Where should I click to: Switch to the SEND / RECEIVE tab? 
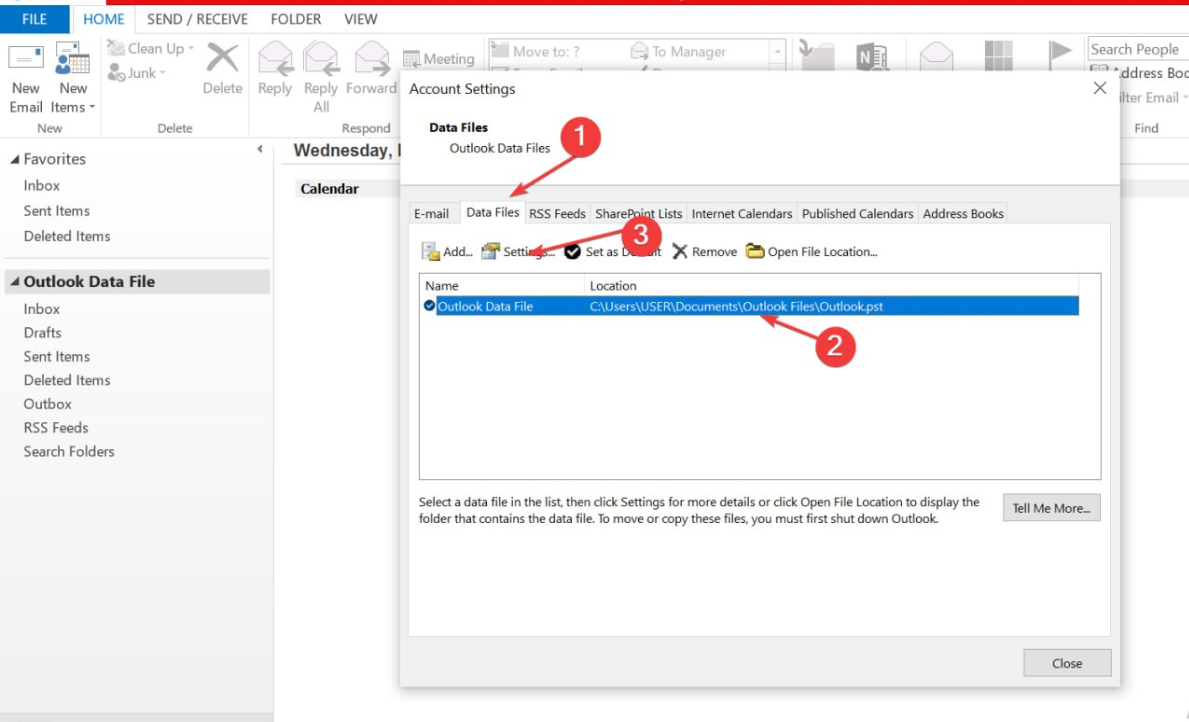point(197,19)
